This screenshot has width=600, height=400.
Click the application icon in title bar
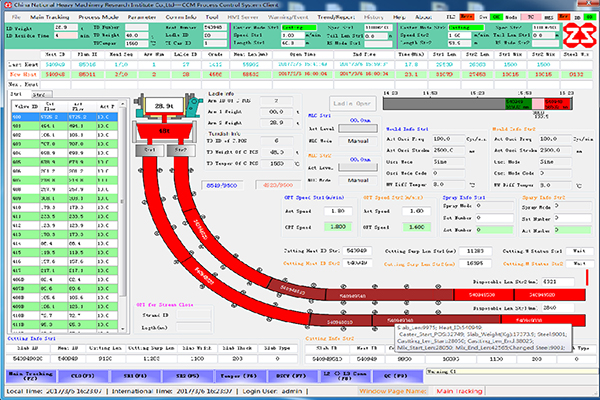[x=8, y=5]
